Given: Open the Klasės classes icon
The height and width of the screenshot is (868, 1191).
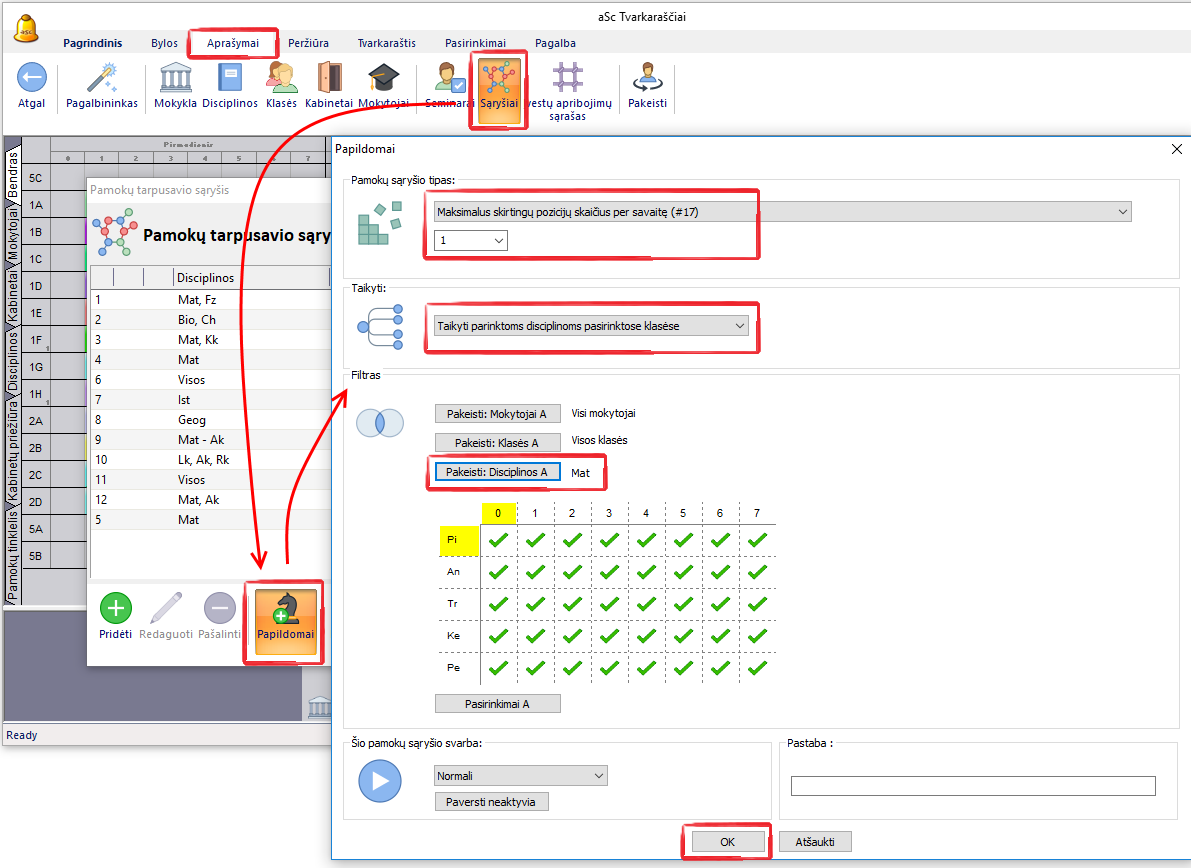Looking at the screenshot, I should (282, 78).
